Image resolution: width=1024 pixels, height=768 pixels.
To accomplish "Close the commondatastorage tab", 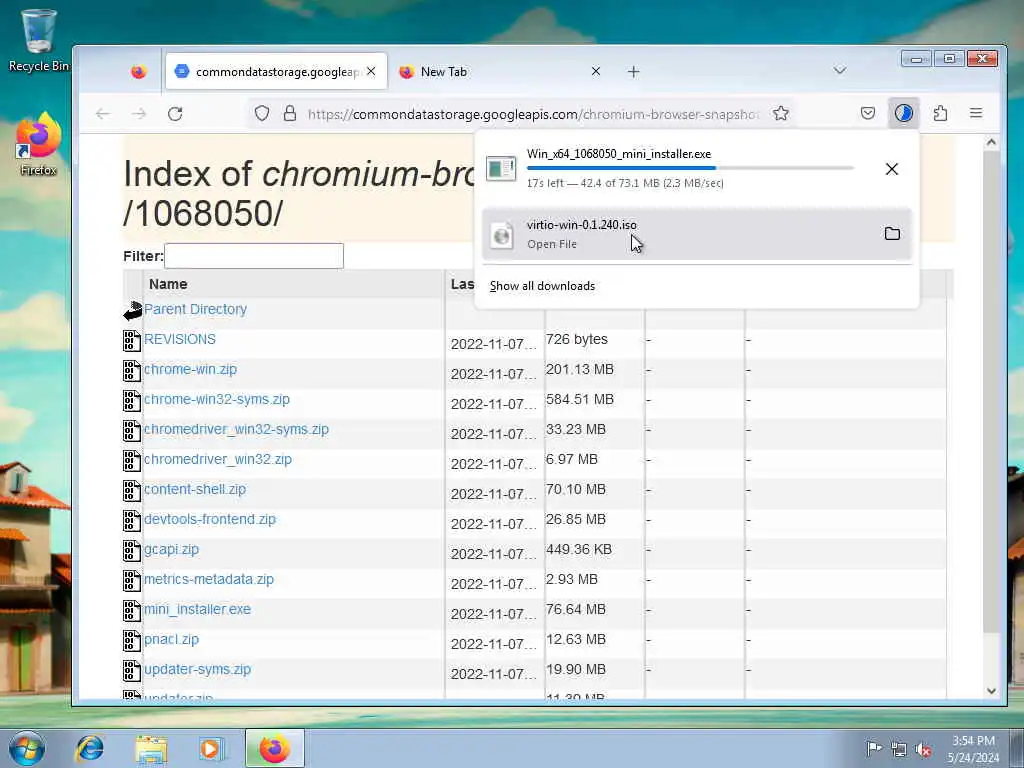I will (371, 71).
